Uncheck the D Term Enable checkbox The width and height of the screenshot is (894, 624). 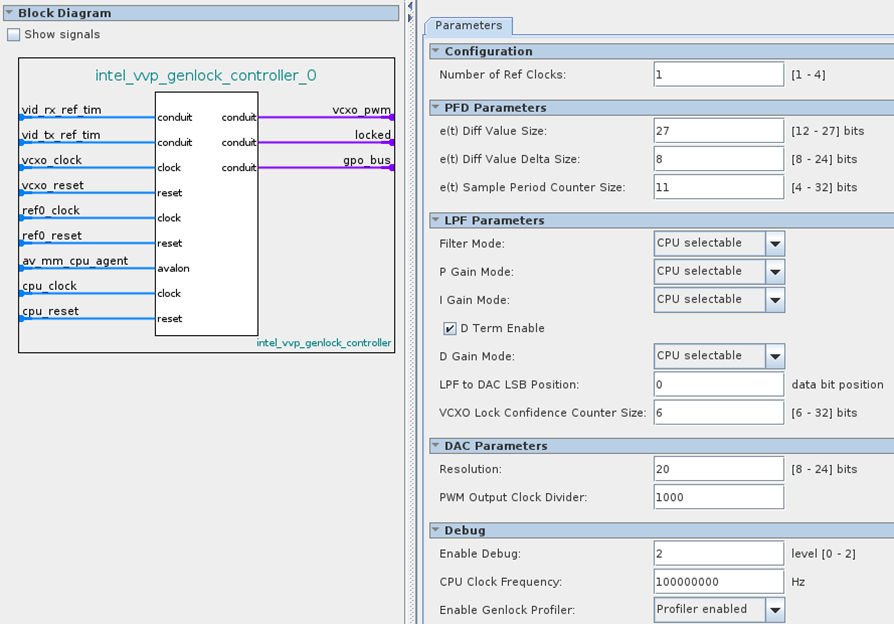click(450, 328)
